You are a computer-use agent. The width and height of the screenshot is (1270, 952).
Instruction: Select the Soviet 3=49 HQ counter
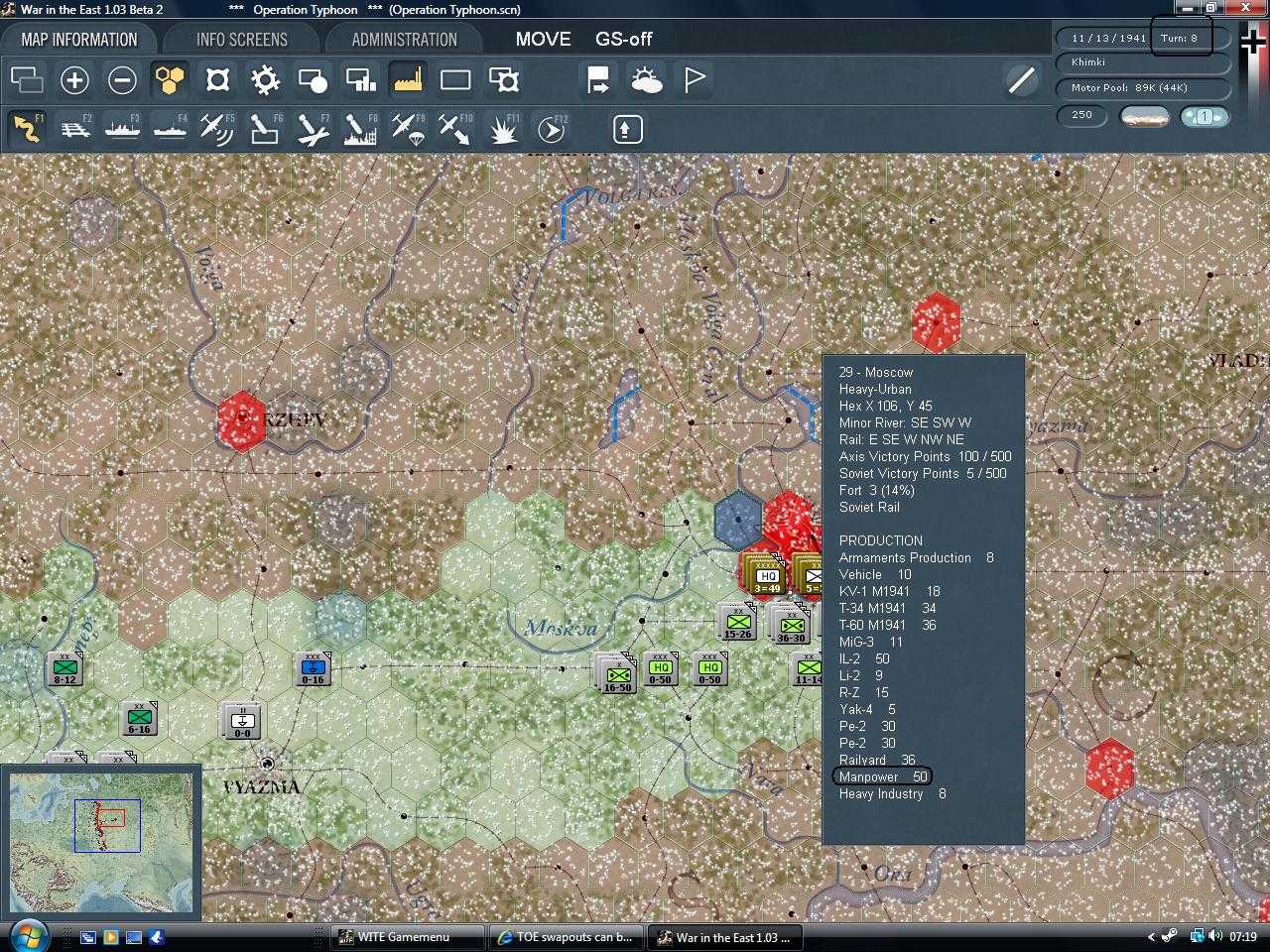tap(766, 575)
